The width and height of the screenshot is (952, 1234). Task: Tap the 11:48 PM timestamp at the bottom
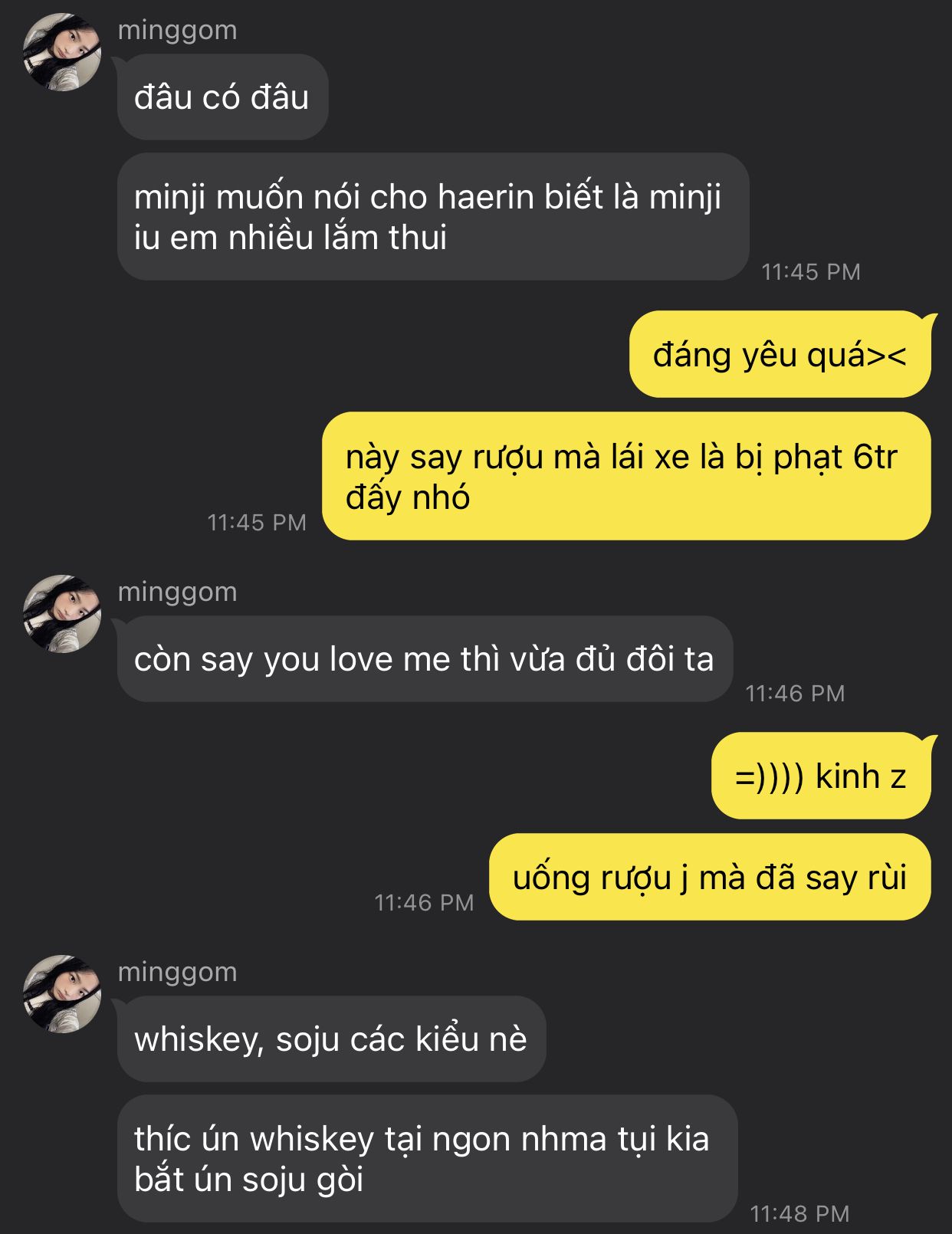click(799, 1213)
